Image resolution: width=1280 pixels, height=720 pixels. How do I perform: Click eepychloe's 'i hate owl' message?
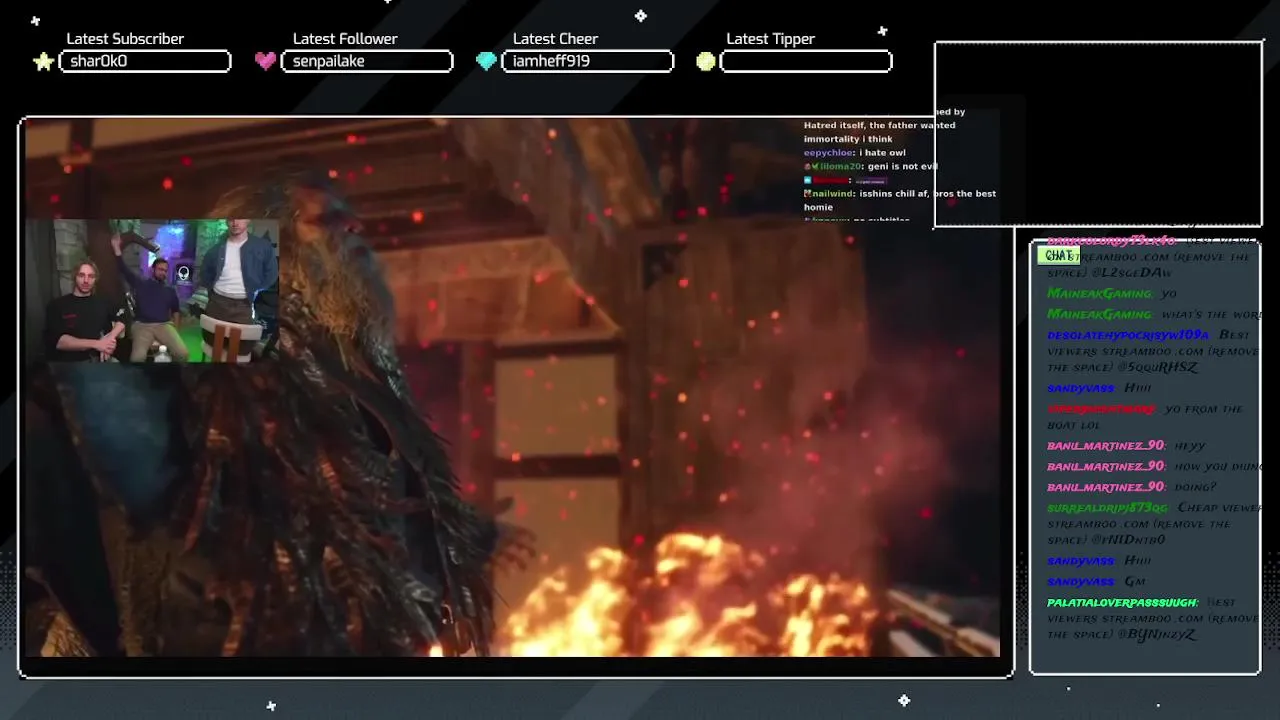click(855, 153)
